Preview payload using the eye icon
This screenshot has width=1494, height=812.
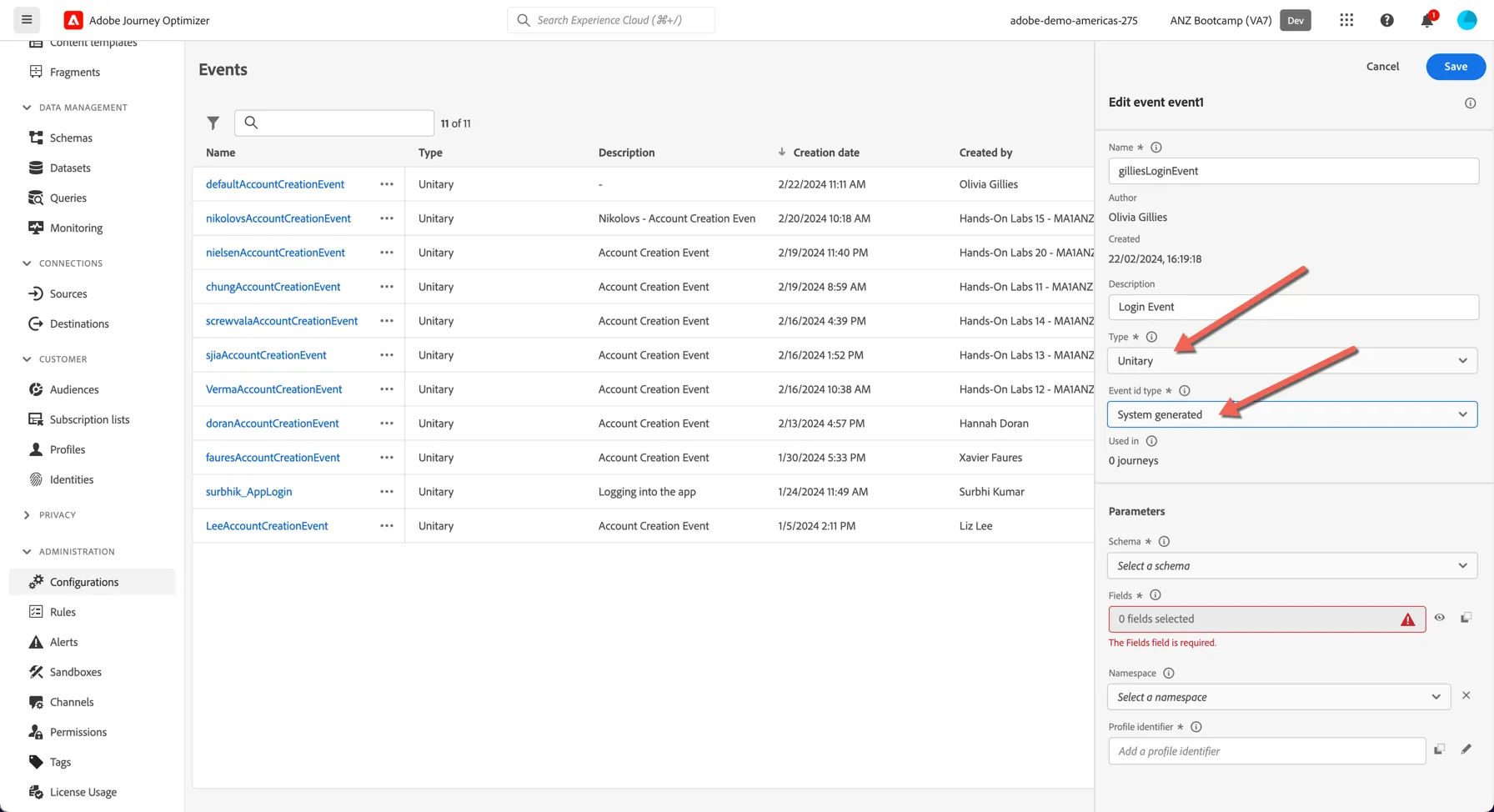(1439, 618)
